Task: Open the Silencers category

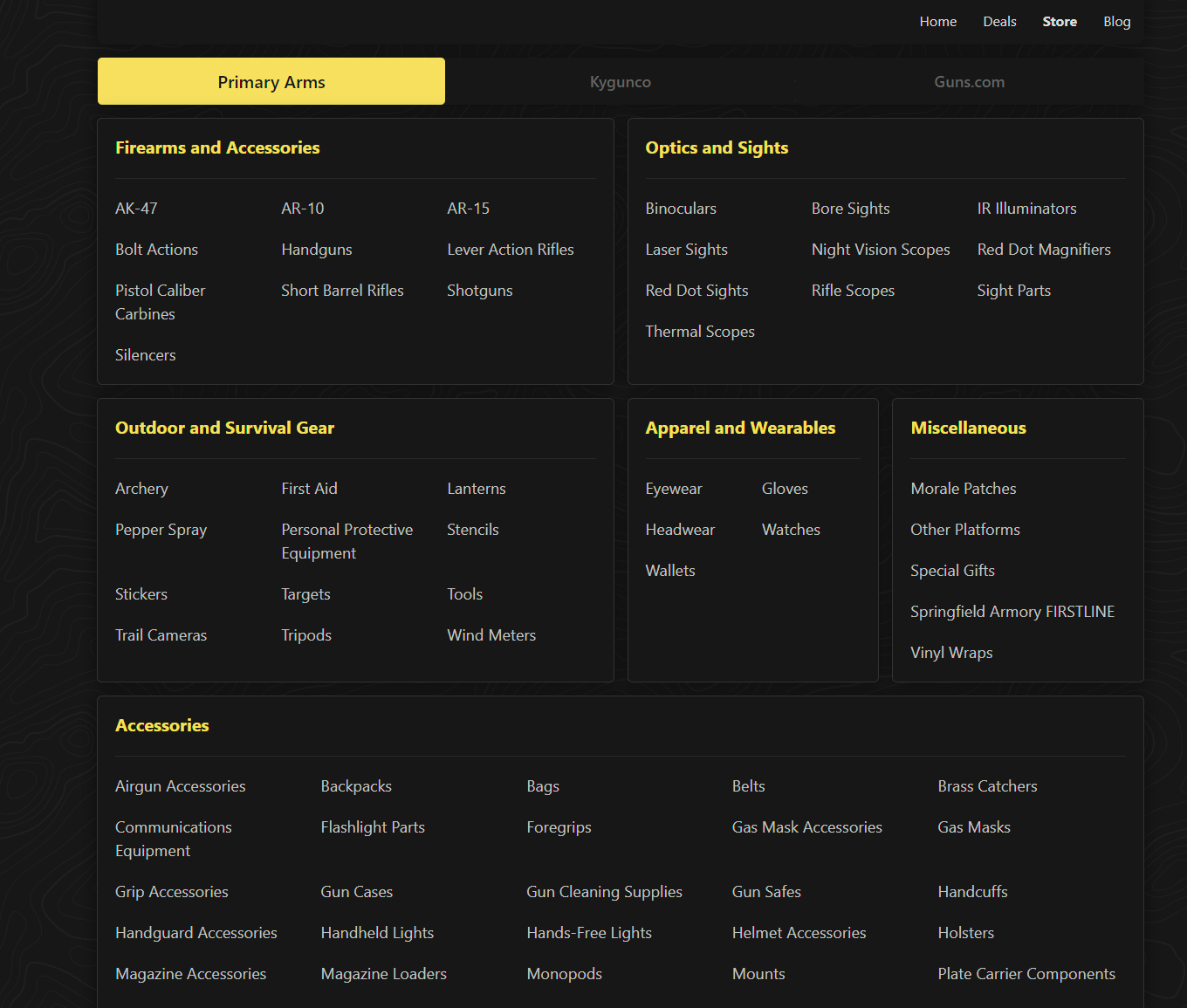Action: point(145,355)
